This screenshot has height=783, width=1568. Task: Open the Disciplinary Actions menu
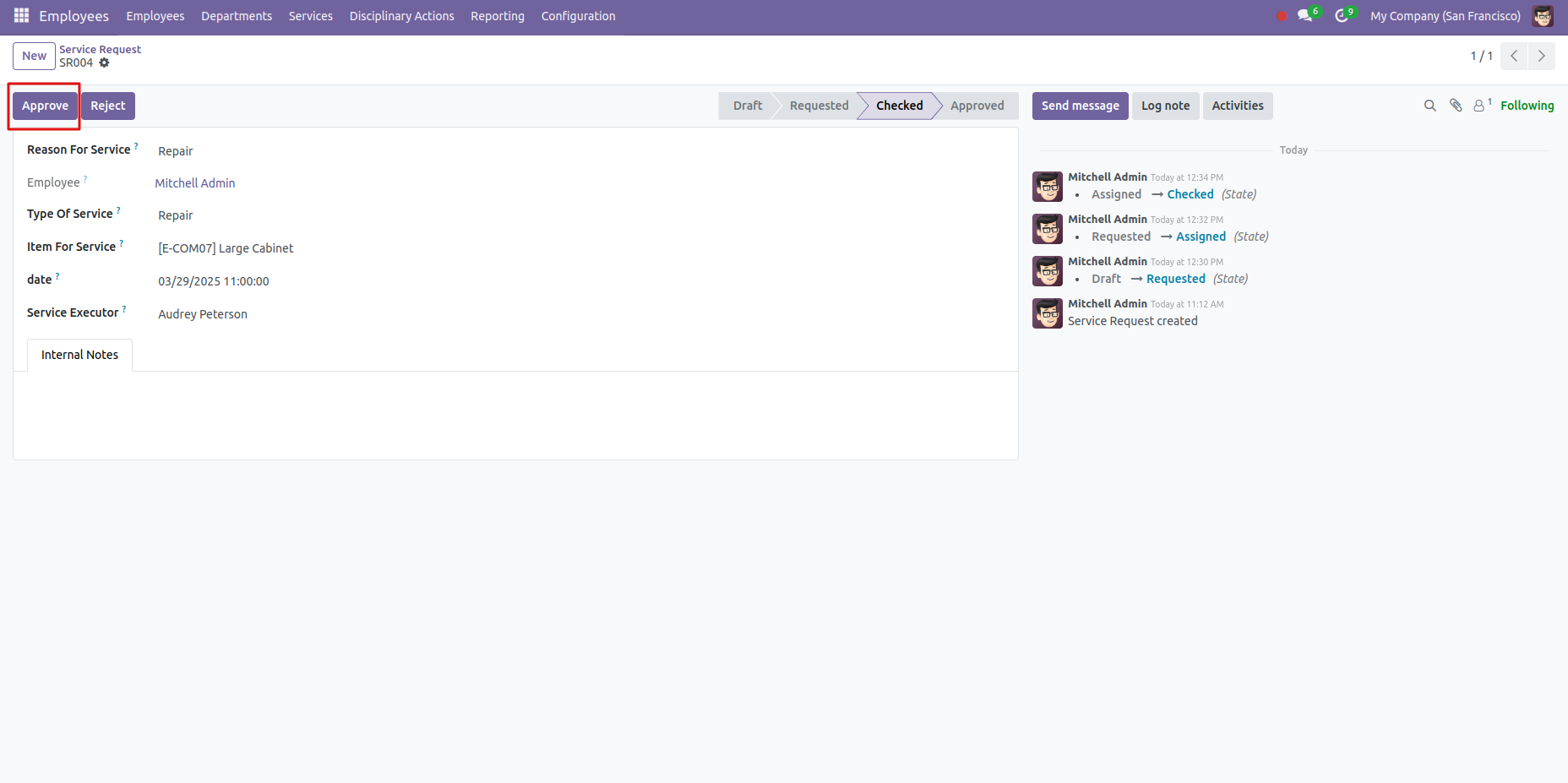[401, 16]
